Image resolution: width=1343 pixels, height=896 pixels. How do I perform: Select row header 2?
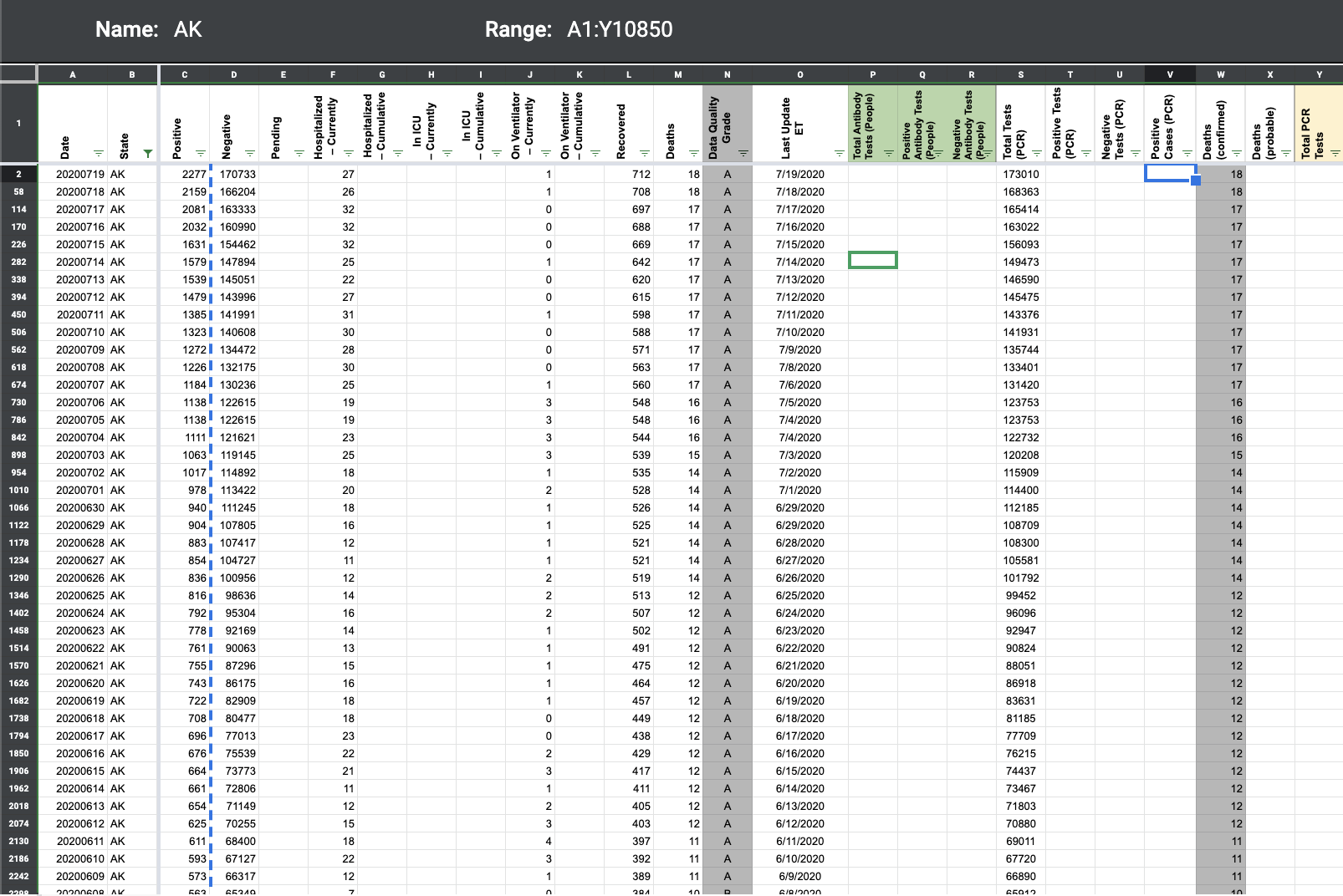[x=18, y=174]
